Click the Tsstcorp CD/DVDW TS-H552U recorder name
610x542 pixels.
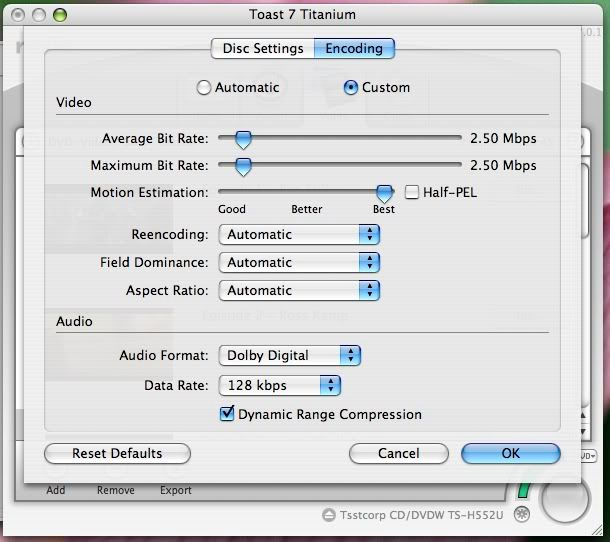(x=422, y=515)
